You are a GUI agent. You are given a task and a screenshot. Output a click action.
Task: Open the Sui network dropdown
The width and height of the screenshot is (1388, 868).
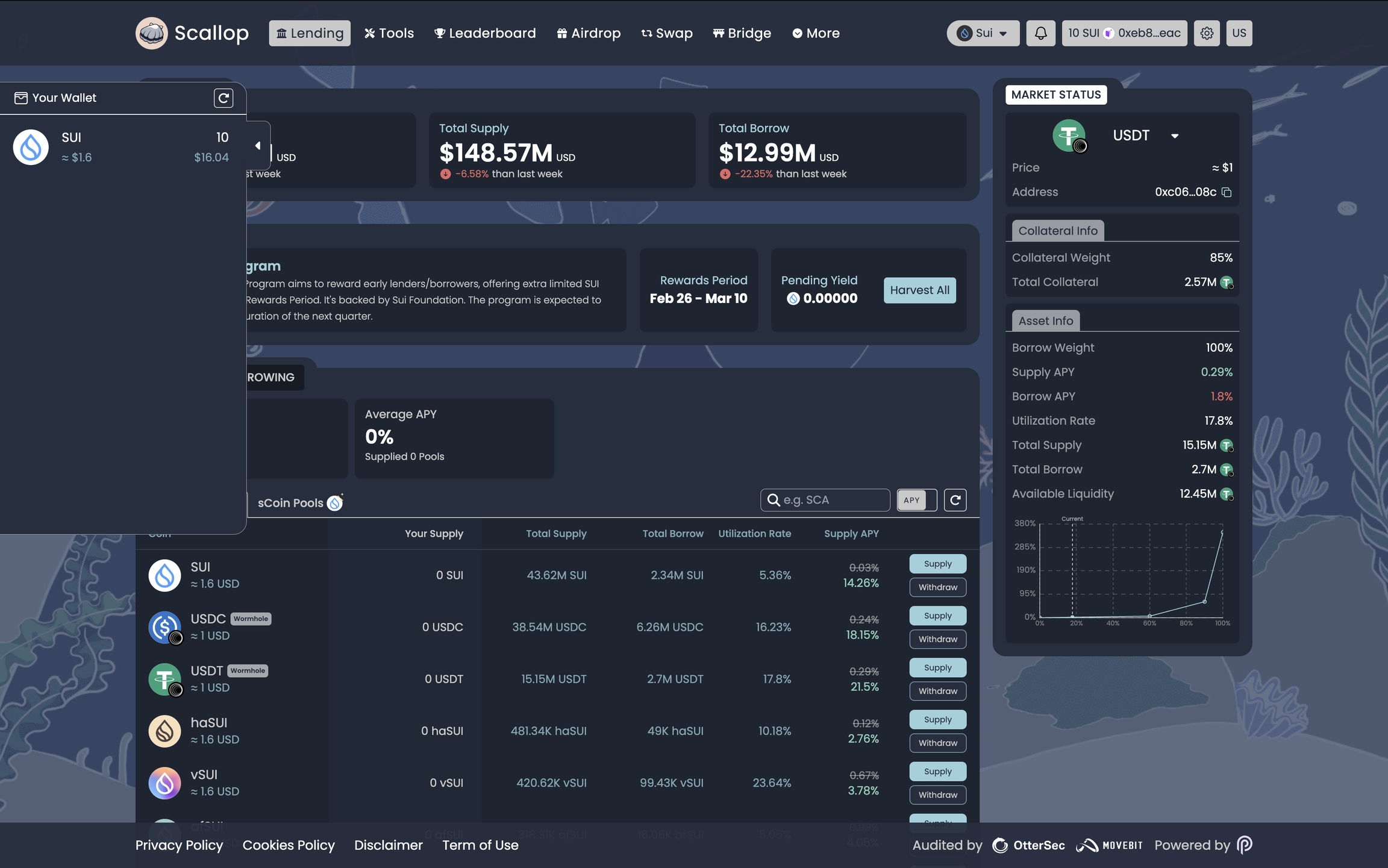[x=983, y=33]
